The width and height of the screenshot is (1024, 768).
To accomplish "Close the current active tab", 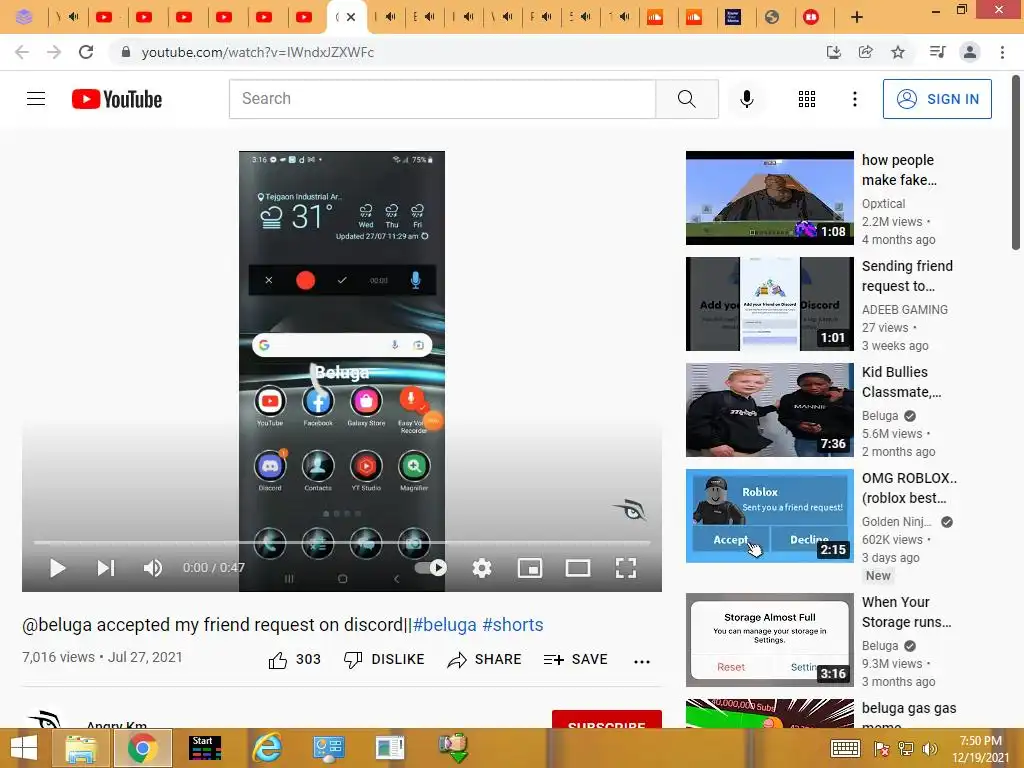I will pyautogui.click(x=351, y=17).
